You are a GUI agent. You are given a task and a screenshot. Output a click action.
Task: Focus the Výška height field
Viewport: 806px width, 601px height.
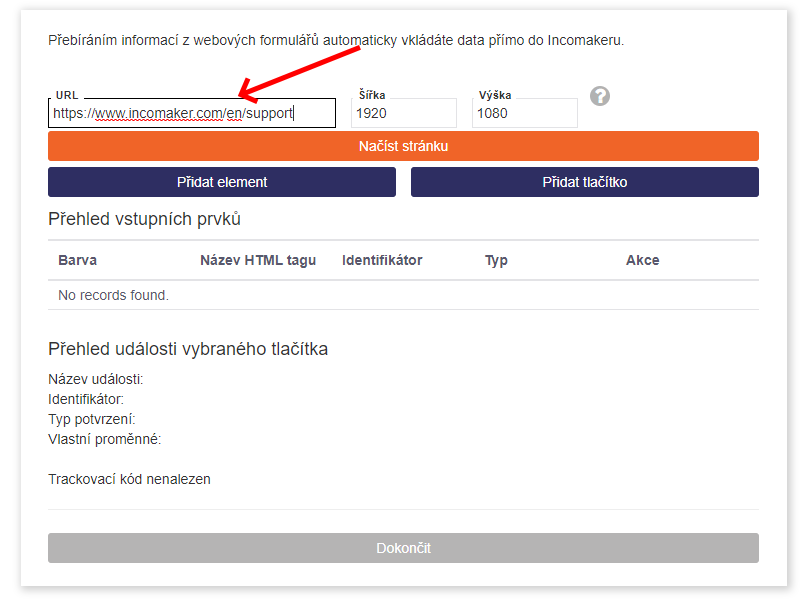525,113
